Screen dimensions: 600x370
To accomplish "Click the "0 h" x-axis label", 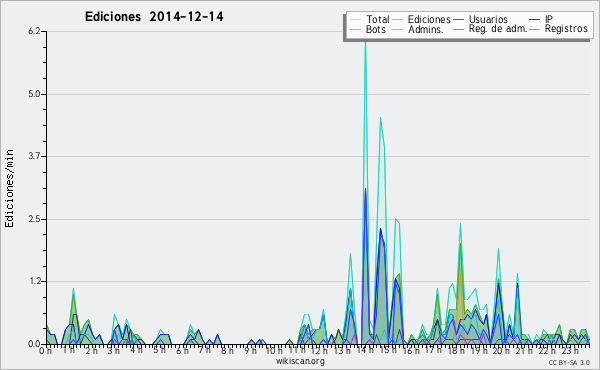I will point(45,350).
